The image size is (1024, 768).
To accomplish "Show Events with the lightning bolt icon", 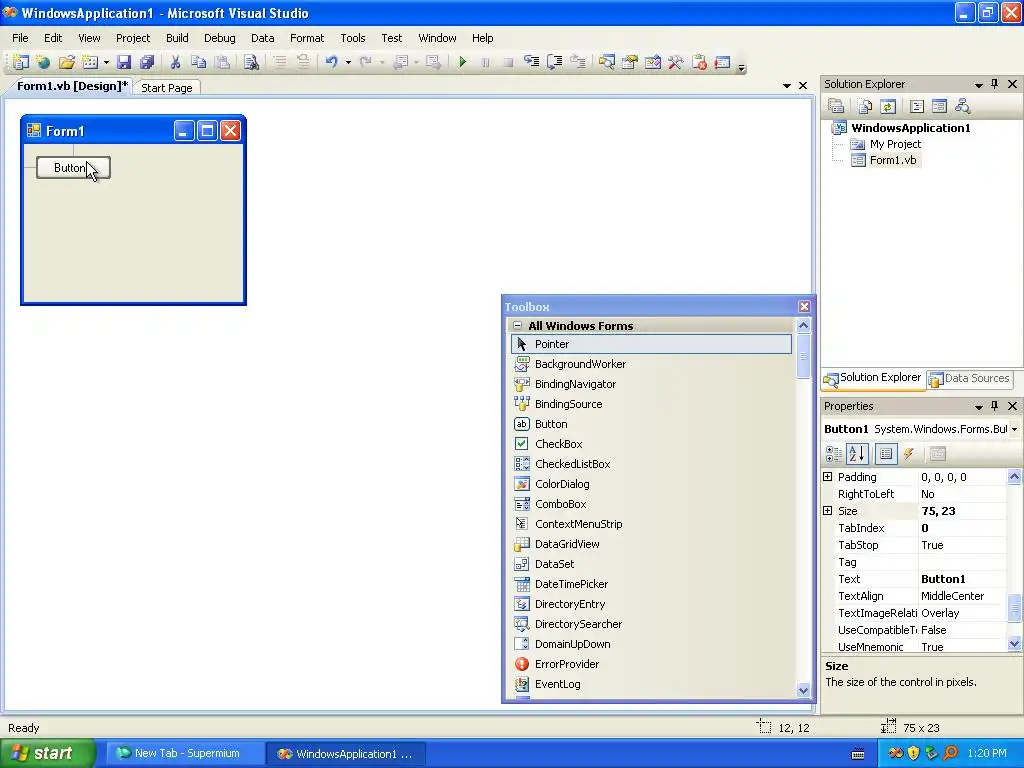I will click(908, 454).
